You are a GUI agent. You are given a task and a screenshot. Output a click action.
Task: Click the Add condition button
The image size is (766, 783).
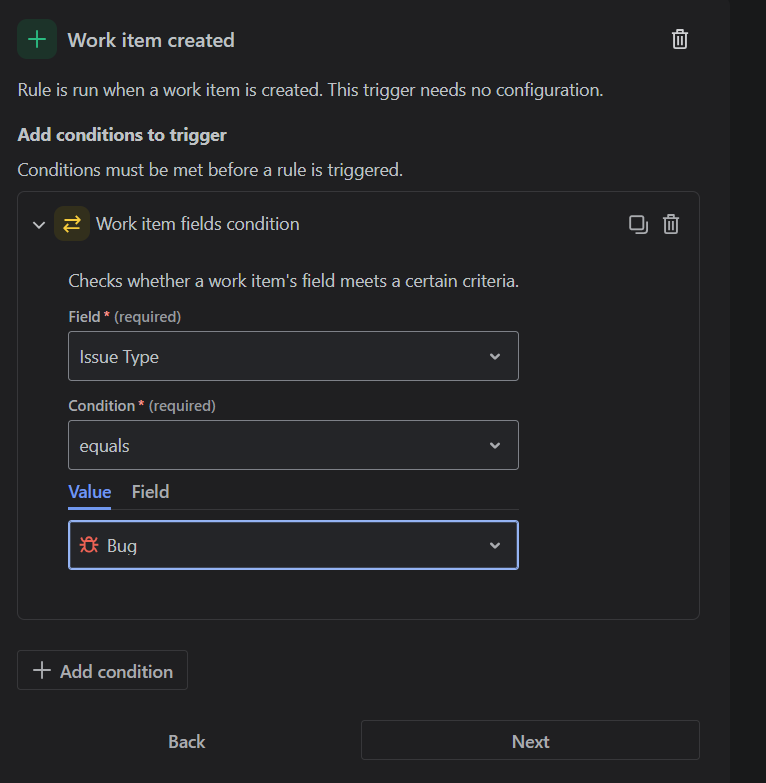tap(102, 670)
